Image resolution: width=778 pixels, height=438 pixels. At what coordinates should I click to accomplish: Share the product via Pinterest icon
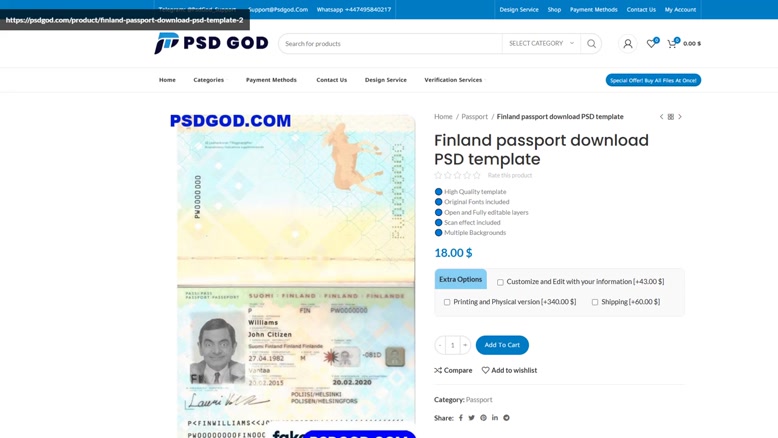click(x=483, y=418)
